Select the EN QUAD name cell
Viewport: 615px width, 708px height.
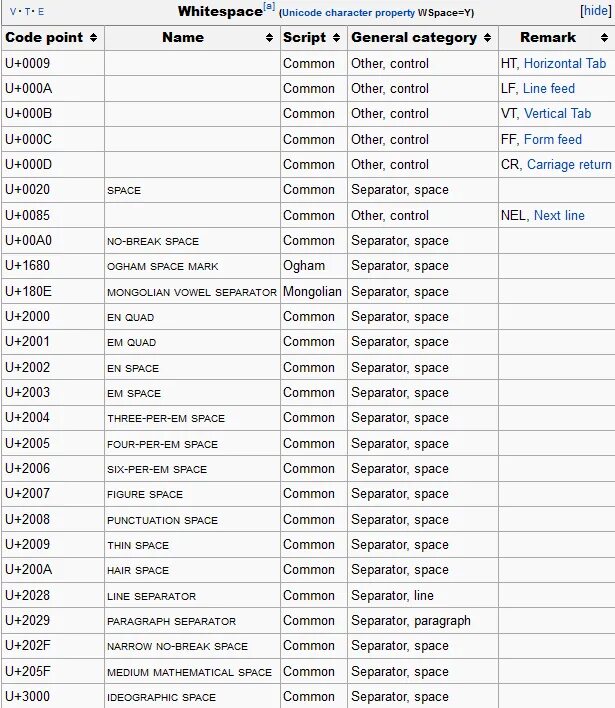(x=192, y=317)
